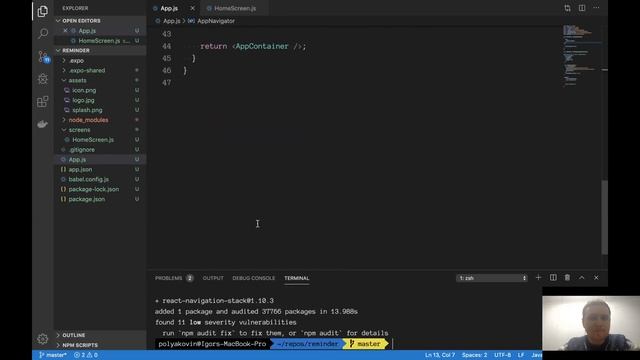The height and width of the screenshot is (360, 640).
Task: Open the Search view in activity bar
Action: (42, 33)
